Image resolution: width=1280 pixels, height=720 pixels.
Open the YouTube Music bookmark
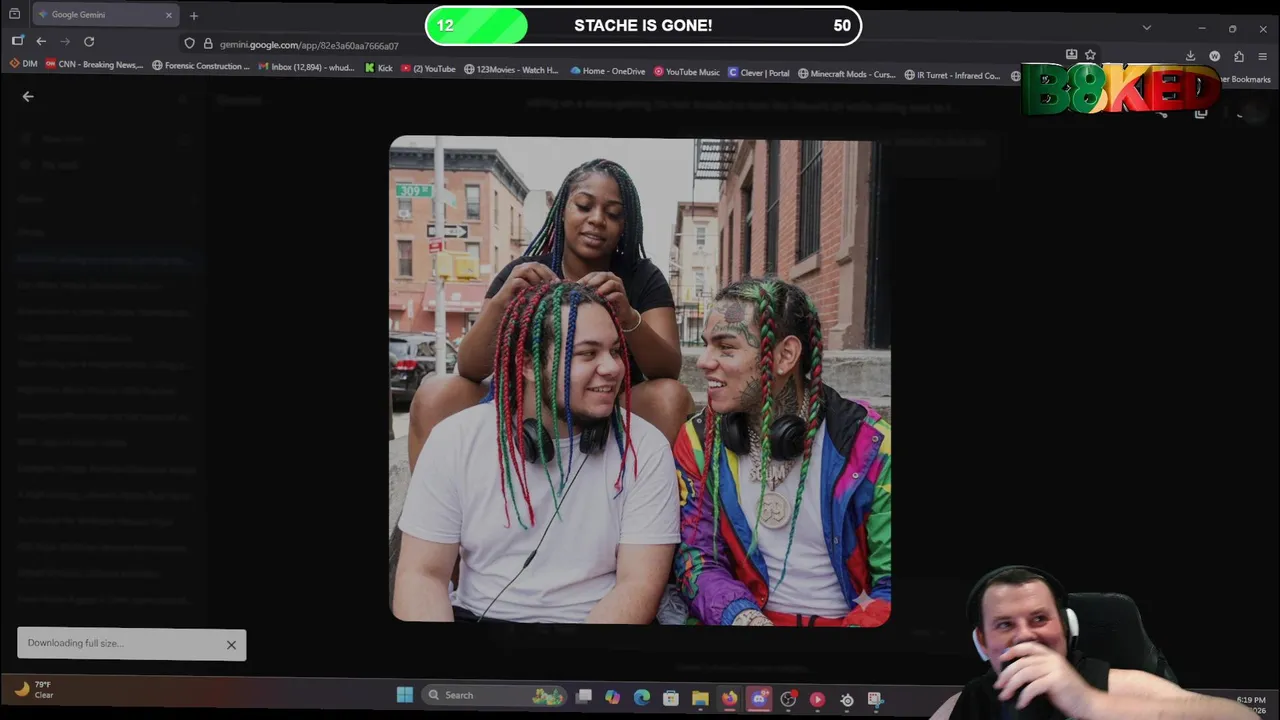click(x=687, y=72)
